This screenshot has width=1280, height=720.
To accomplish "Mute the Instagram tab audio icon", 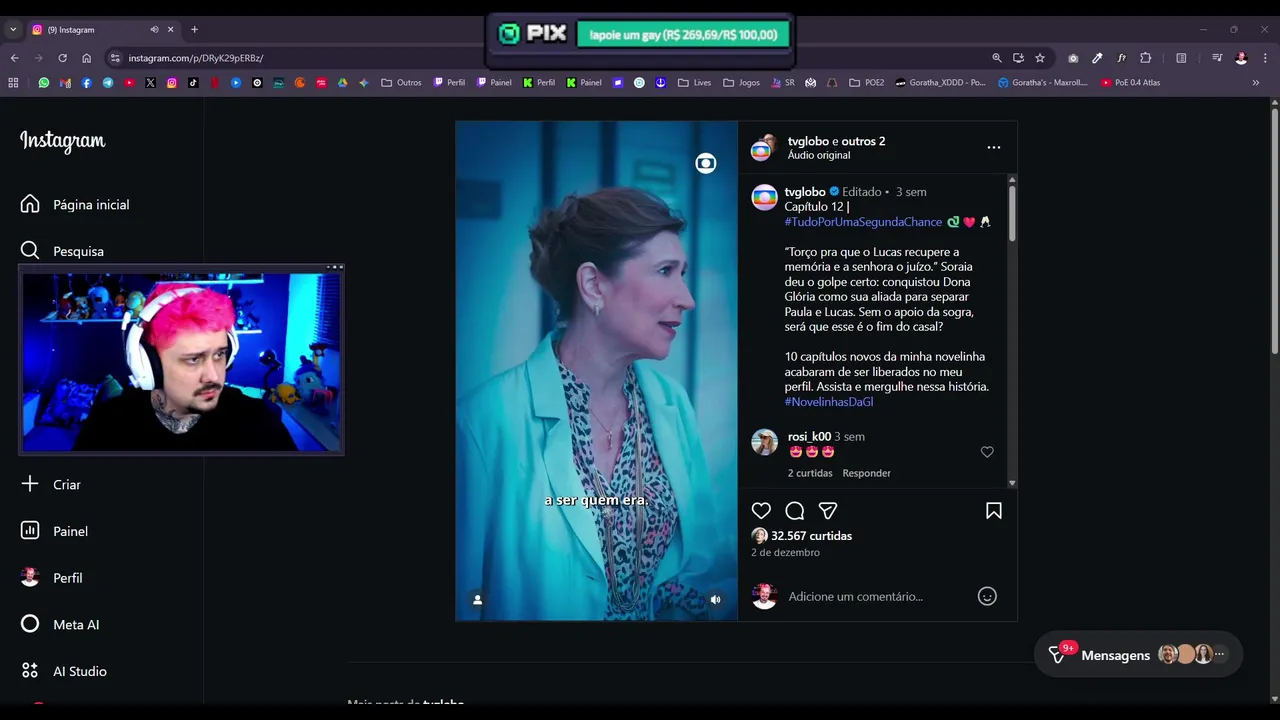I will [x=154, y=30].
